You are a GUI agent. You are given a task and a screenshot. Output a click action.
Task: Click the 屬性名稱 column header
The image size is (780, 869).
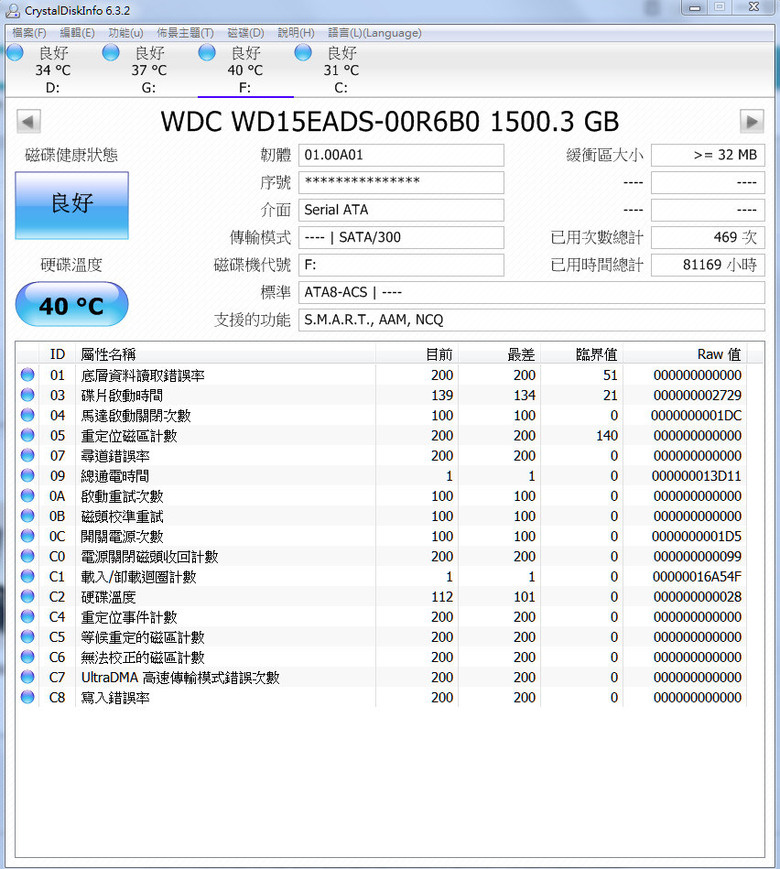pos(225,354)
